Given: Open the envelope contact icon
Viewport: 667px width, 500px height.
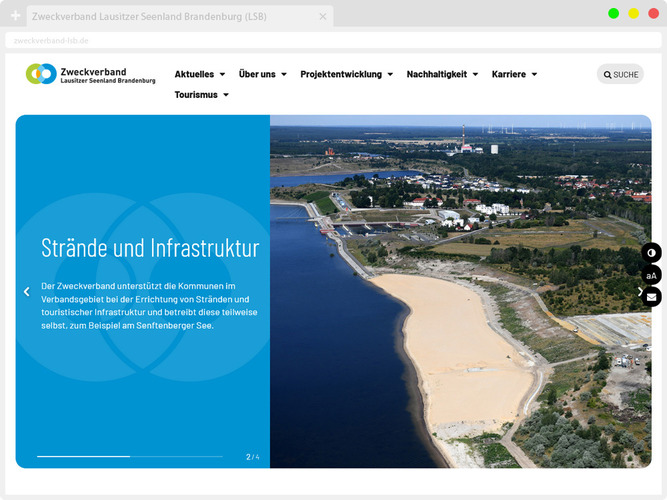Looking at the screenshot, I should (651, 297).
